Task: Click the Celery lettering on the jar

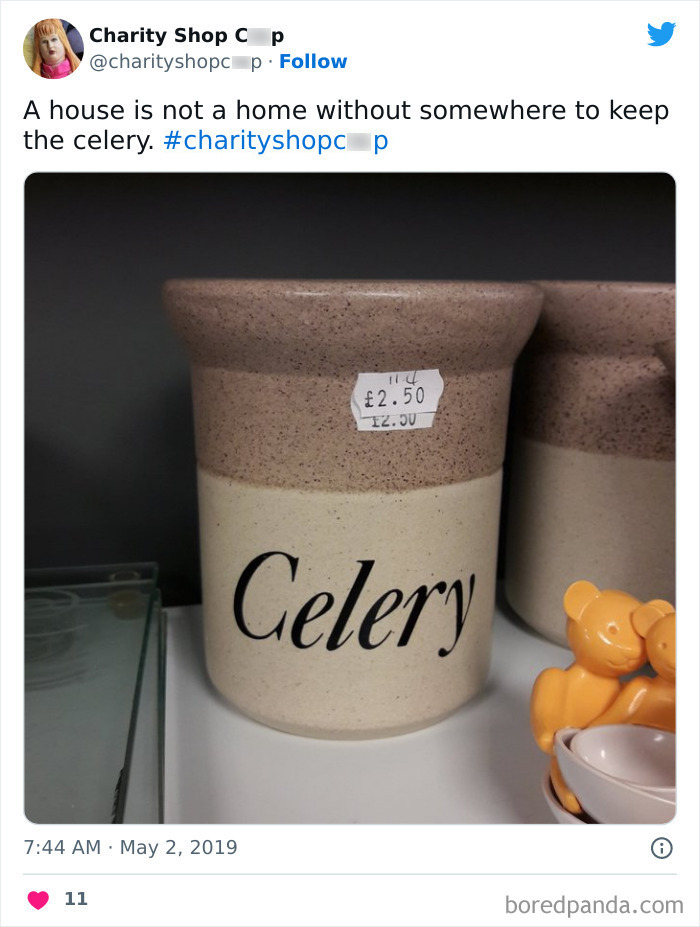Action: (x=354, y=603)
